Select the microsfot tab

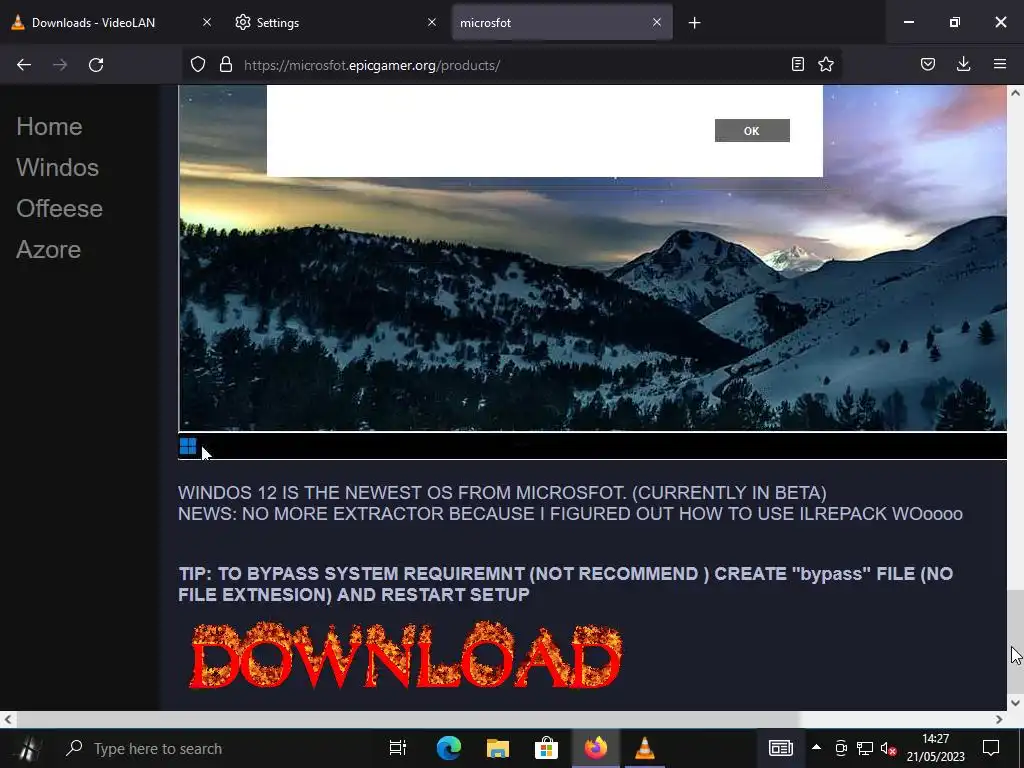562,22
